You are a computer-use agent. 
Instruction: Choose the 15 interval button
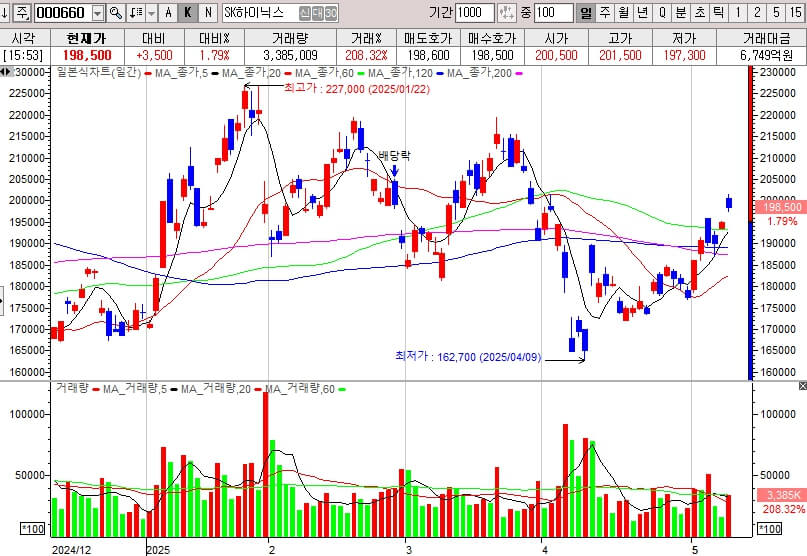click(x=796, y=12)
